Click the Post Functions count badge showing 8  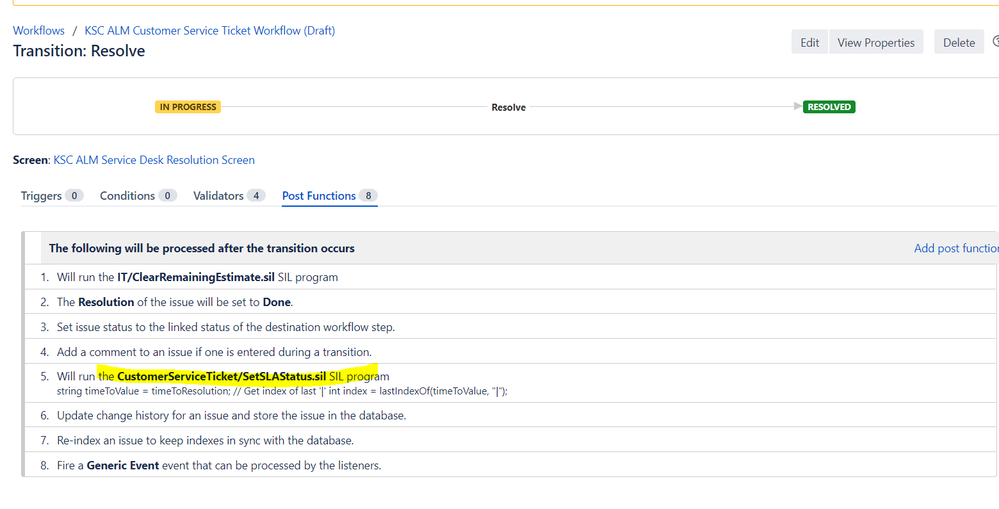(368, 196)
